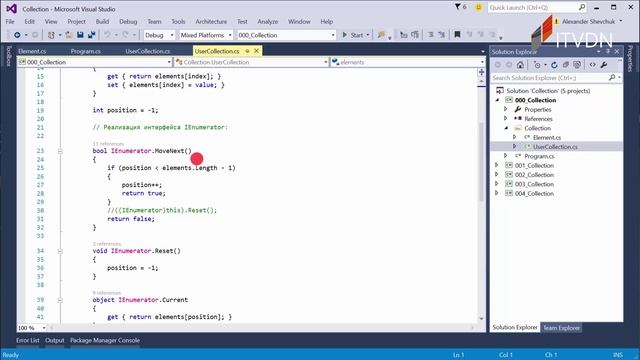The width and height of the screenshot is (640, 360).
Task: Click Solution Explorer pending changes filter icon
Action: click(x=537, y=65)
